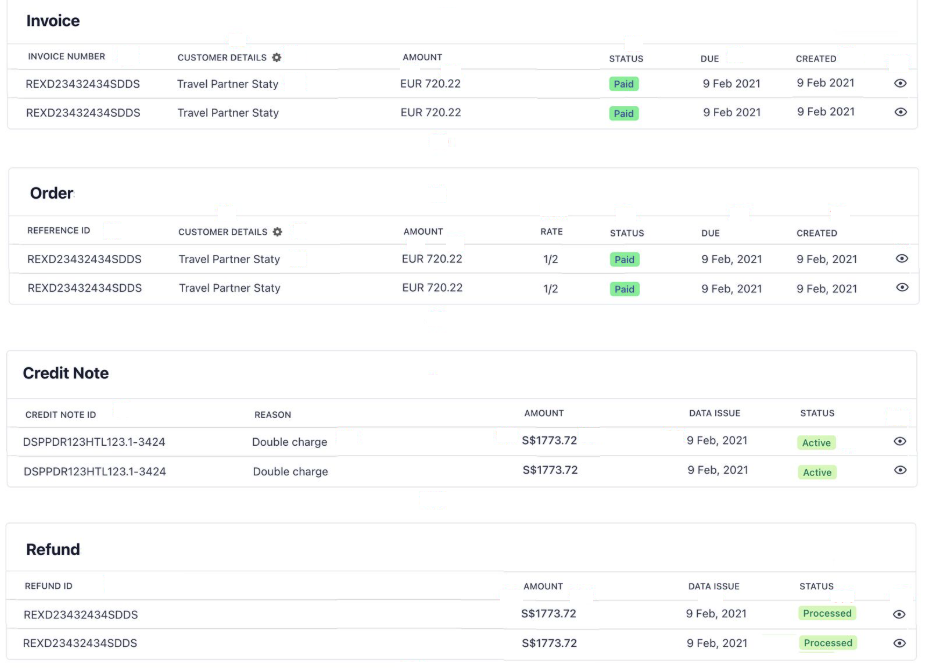
Task: View the second Refund entry using the eye icon
Action: (x=899, y=643)
